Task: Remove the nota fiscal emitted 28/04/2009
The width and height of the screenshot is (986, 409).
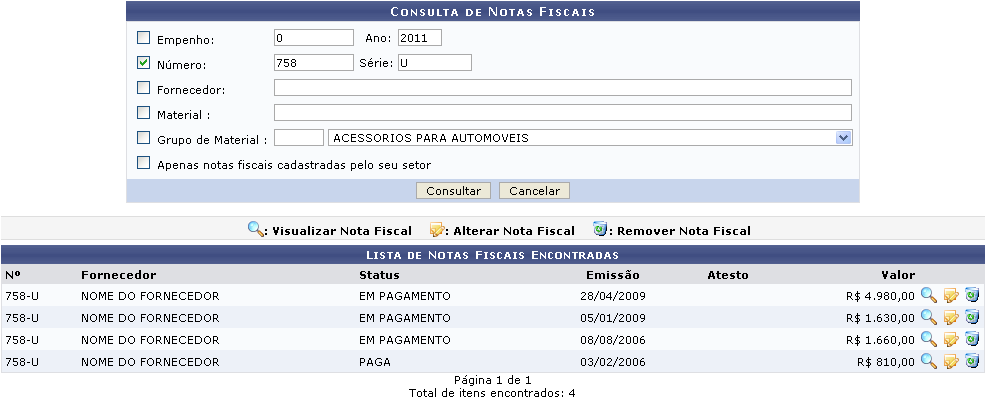Action: pos(972,295)
